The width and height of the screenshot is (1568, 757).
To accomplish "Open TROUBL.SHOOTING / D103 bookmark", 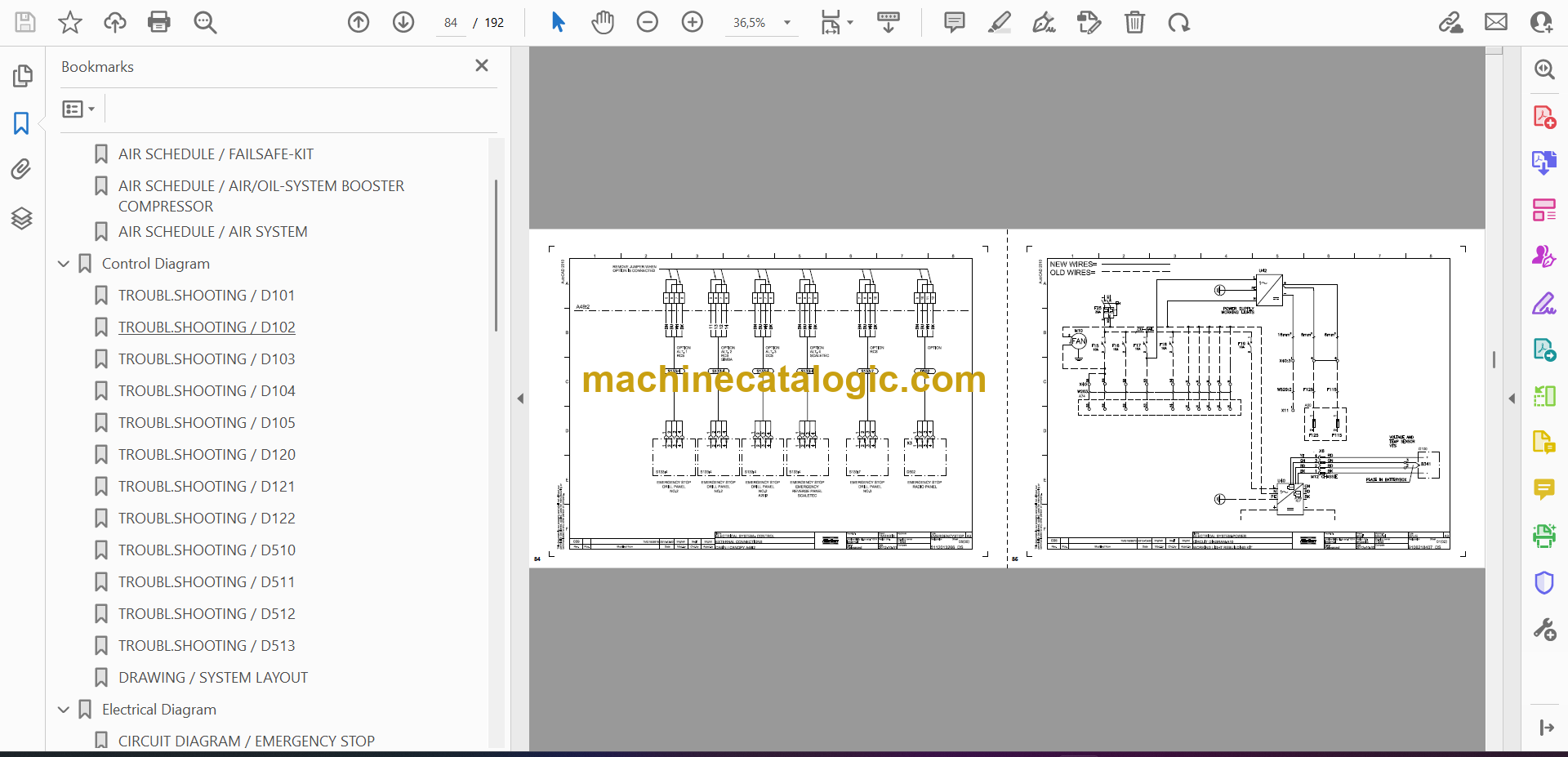I will [x=207, y=358].
